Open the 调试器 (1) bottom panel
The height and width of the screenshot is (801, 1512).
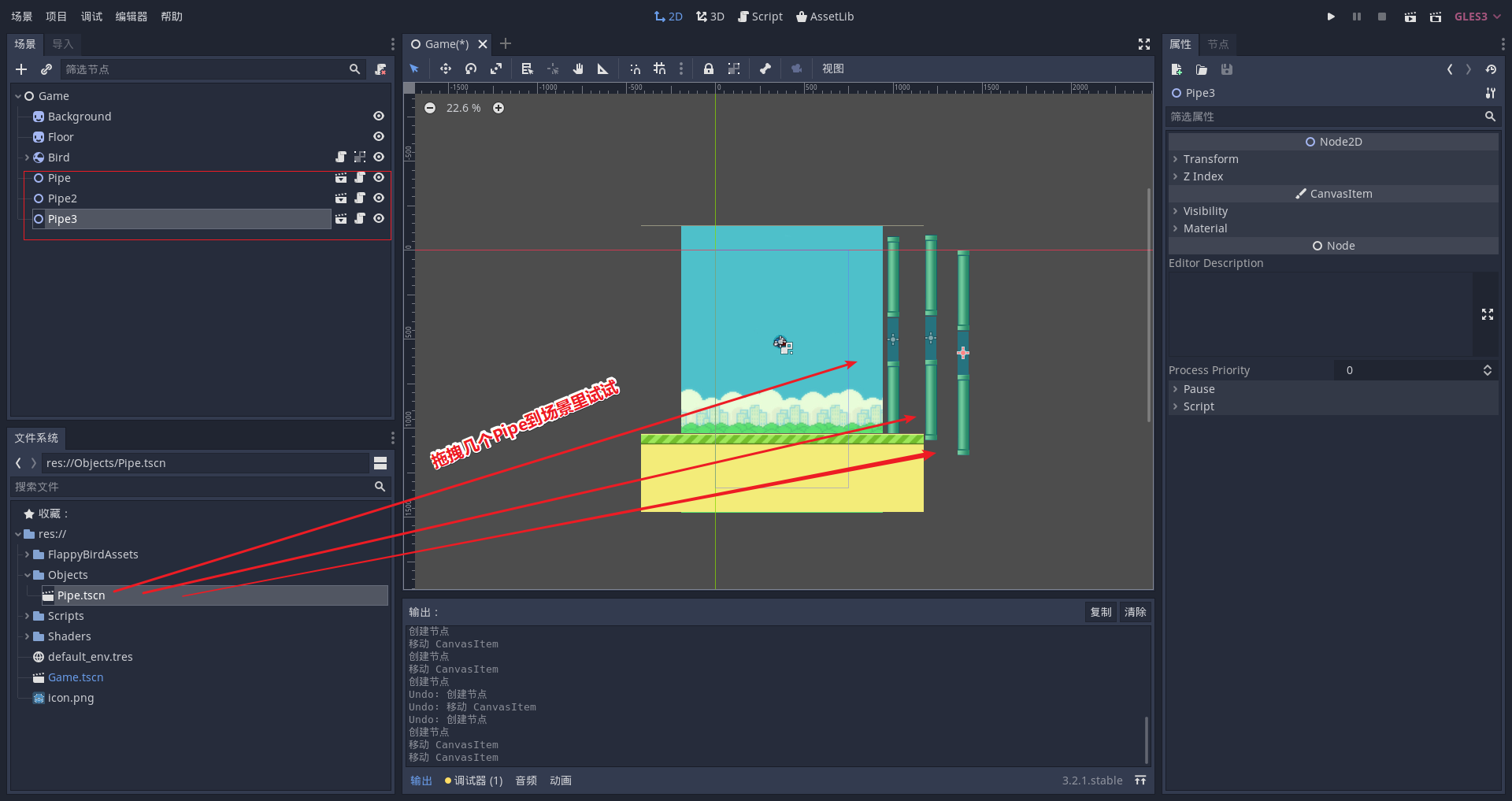pos(474,781)
